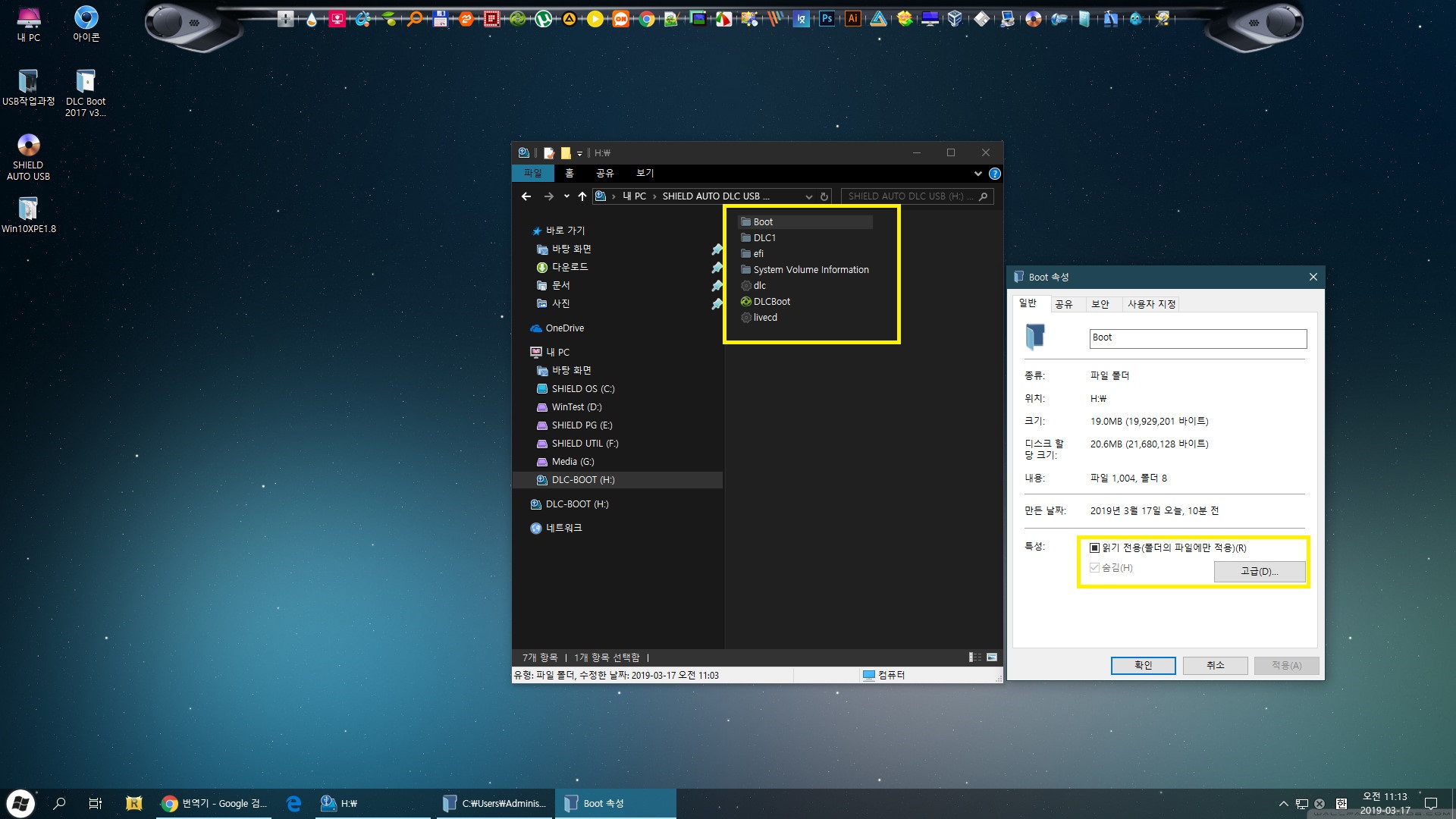Open the blue floppy disk dock icon
Viewport: 1456px width, 819px height.
(440, 19)
